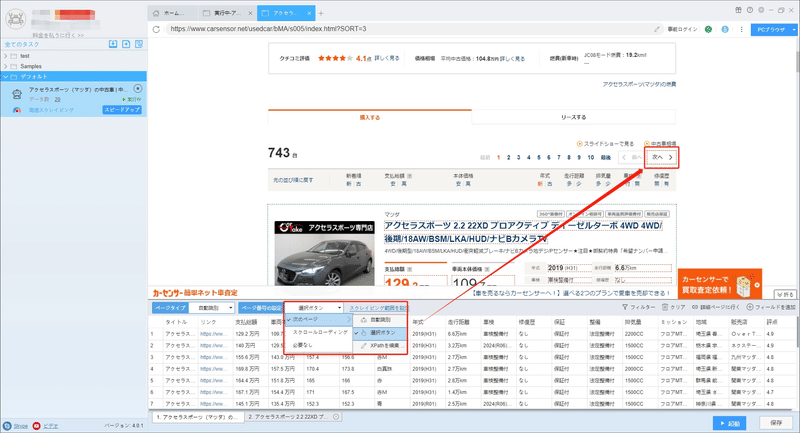Go to page 2 in pagination
800x433 pixels.
click(508, 158)
